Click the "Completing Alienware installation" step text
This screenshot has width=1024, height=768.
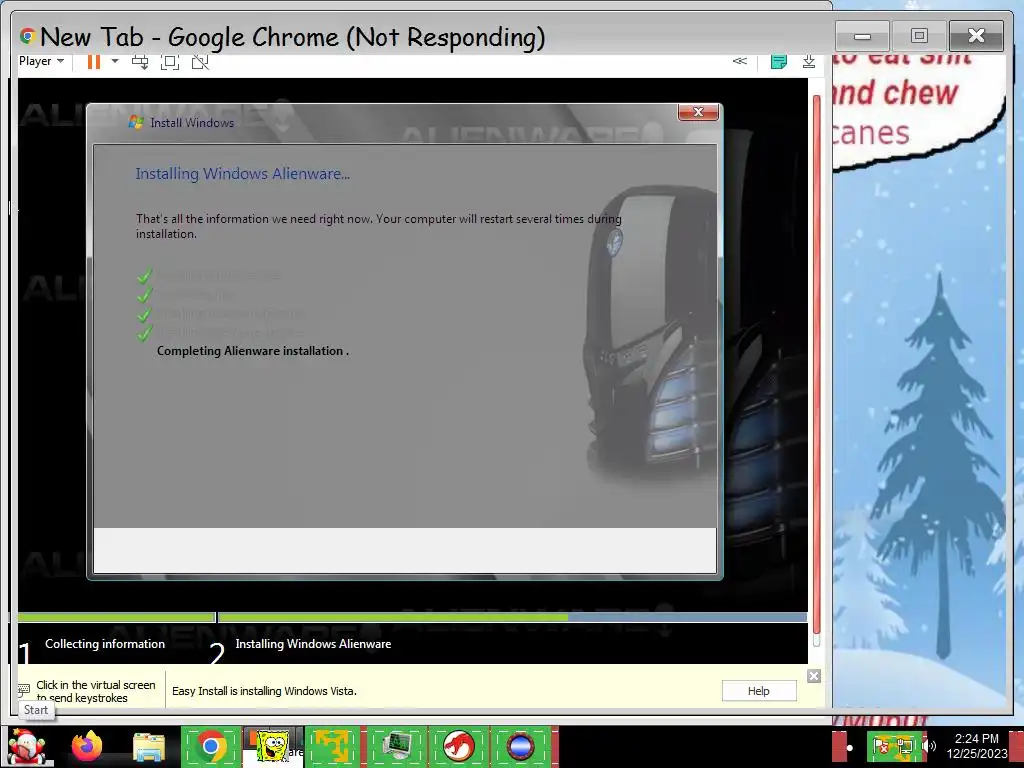point(253,351)
